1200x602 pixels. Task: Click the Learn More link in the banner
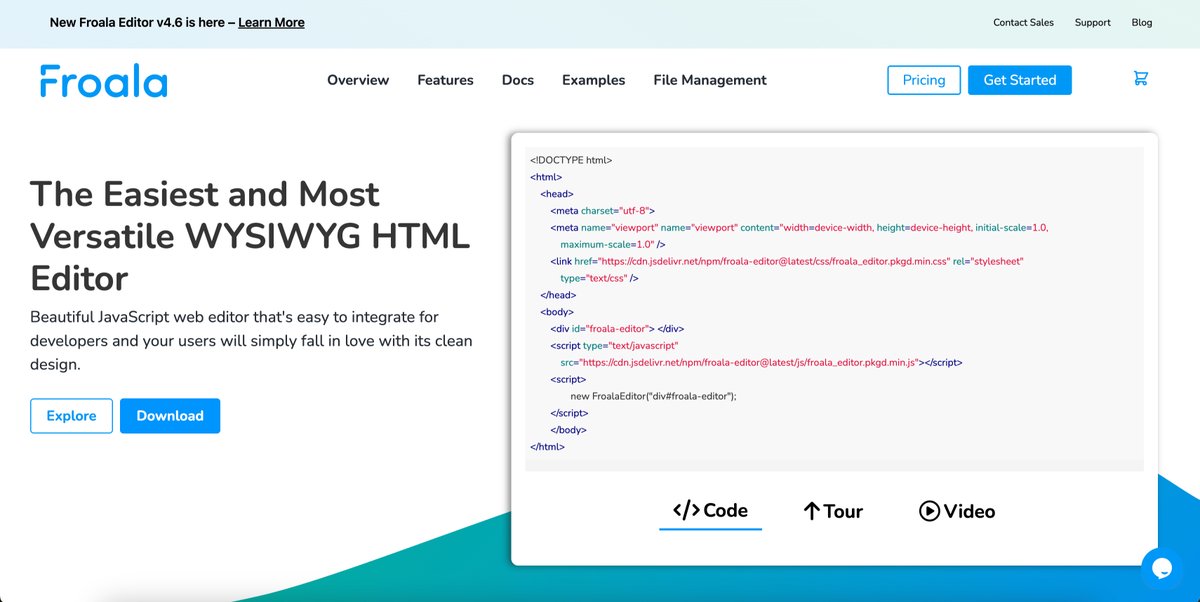click(270, 21)
